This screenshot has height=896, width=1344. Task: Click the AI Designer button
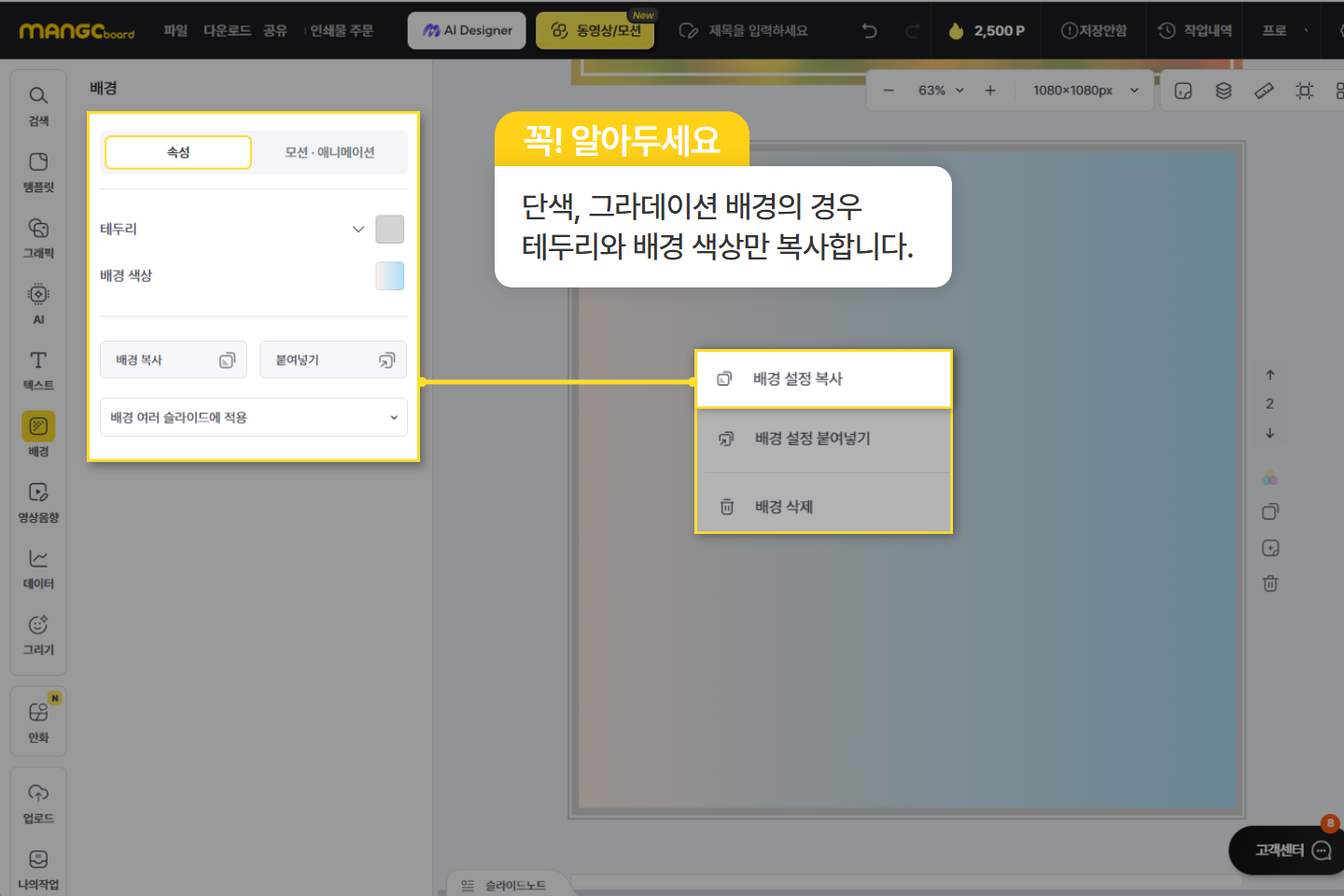coord(467,31)
